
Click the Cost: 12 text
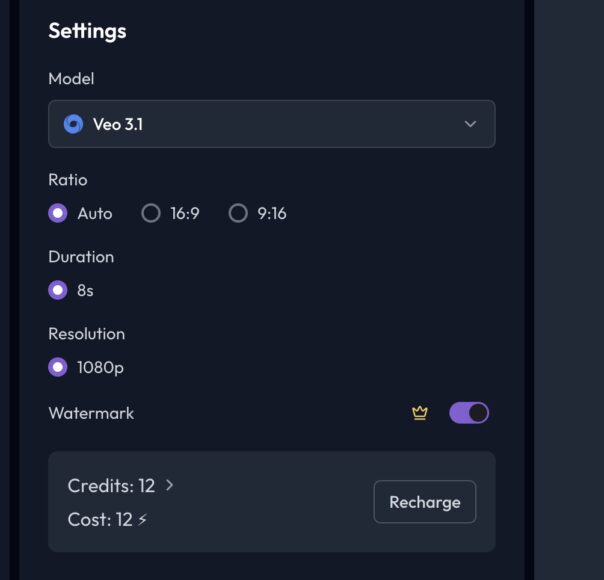[x=100, y=519]
